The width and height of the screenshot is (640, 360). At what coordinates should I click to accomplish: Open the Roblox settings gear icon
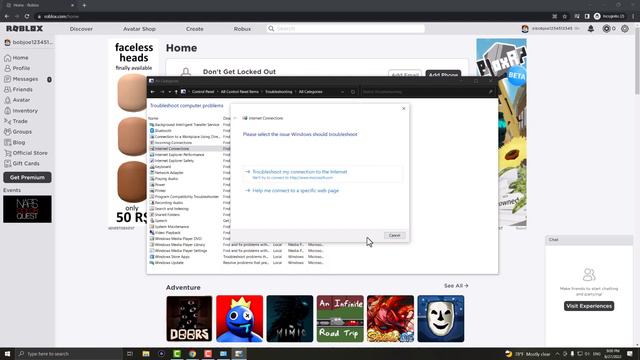(625, 29)
